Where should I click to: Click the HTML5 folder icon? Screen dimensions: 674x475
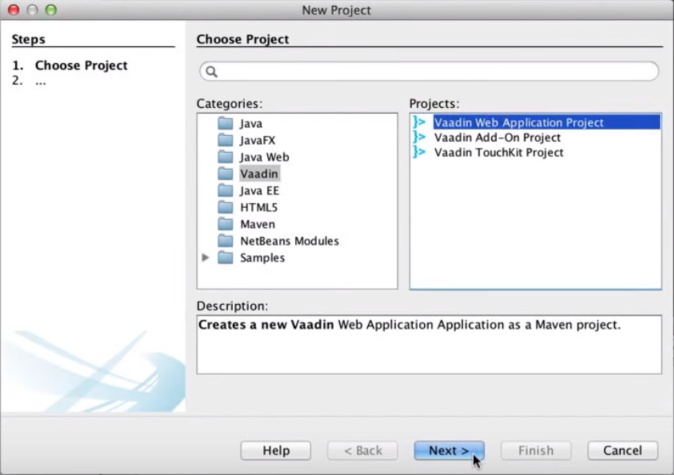coord(225,207)
